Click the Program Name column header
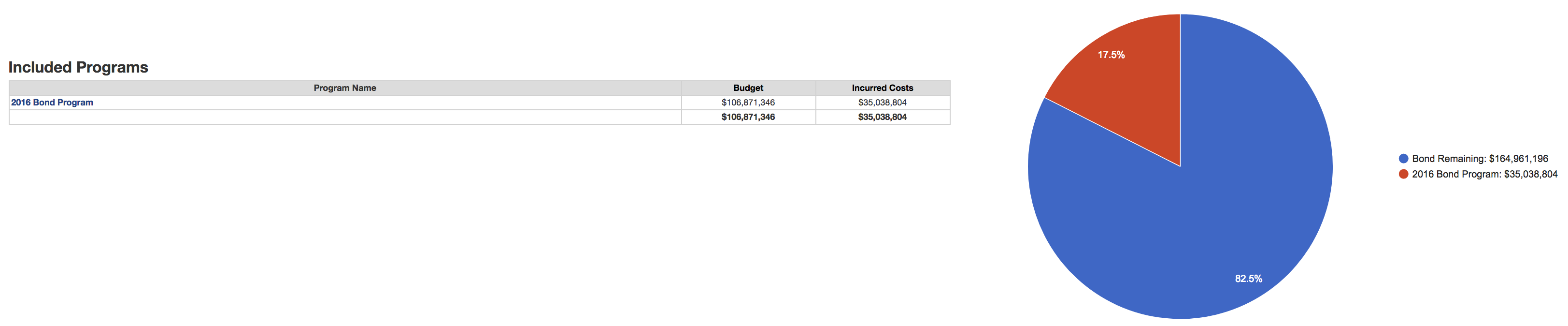 345,88
